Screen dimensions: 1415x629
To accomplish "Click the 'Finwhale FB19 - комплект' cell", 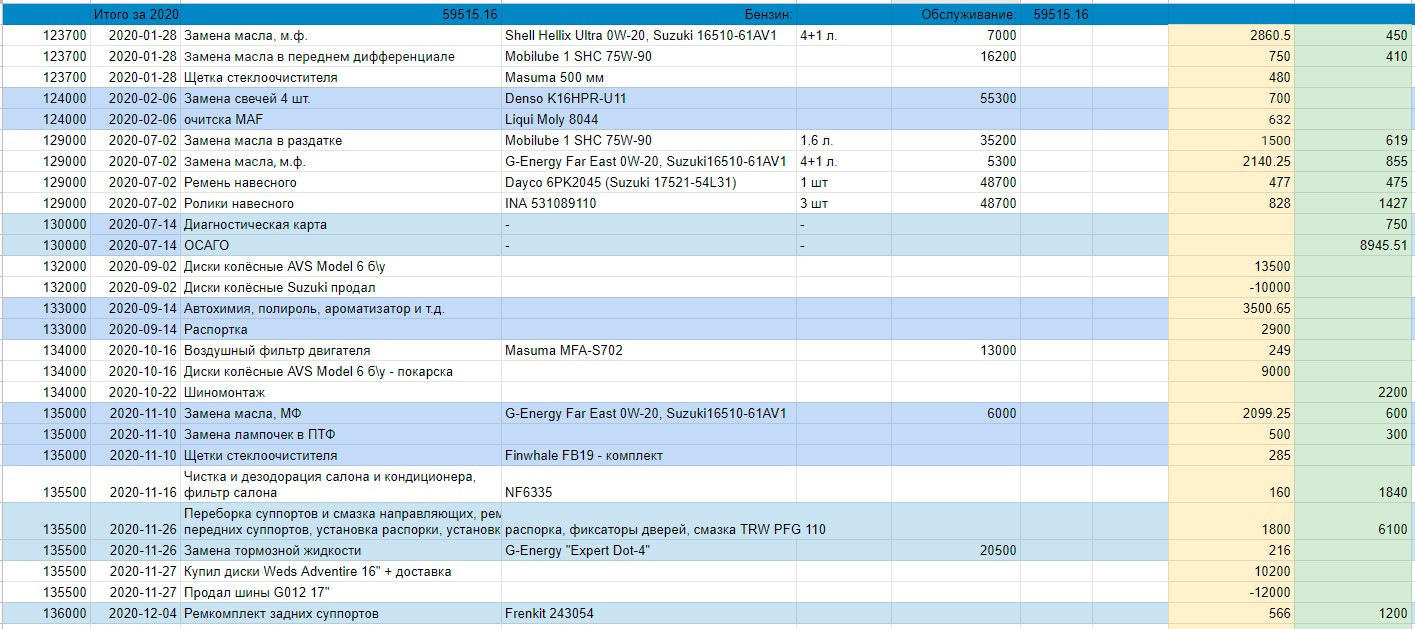I will (648, 456).
